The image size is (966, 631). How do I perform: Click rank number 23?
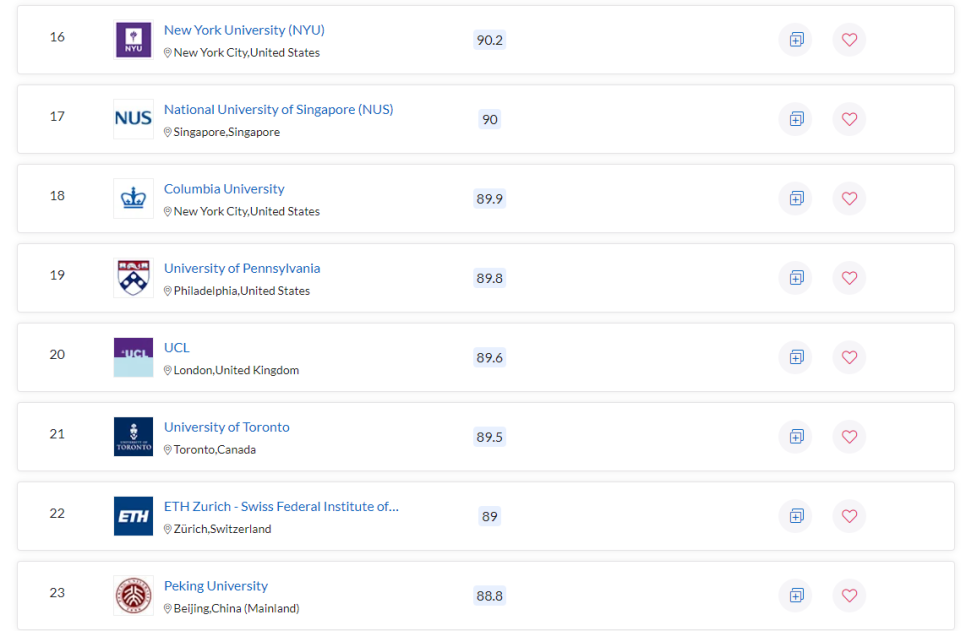(x=57, y=593)
